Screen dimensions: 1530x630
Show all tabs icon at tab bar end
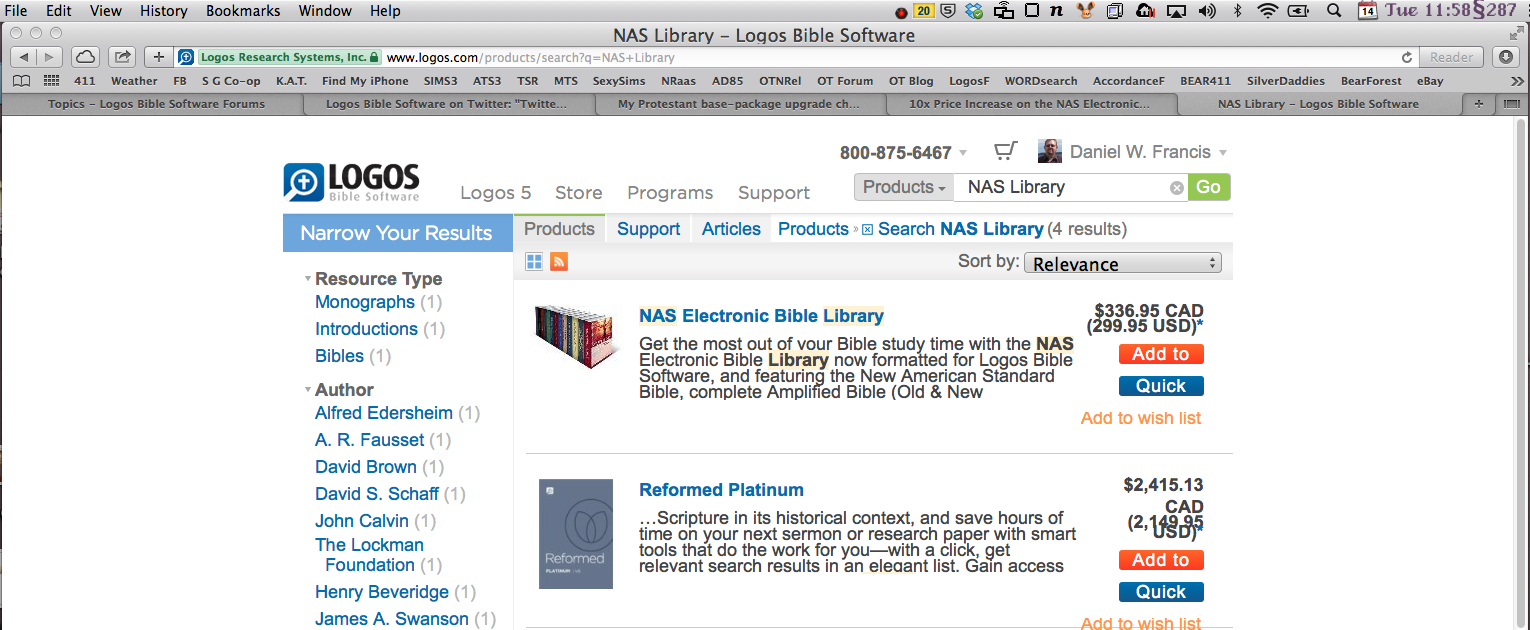coord(1511,103)
